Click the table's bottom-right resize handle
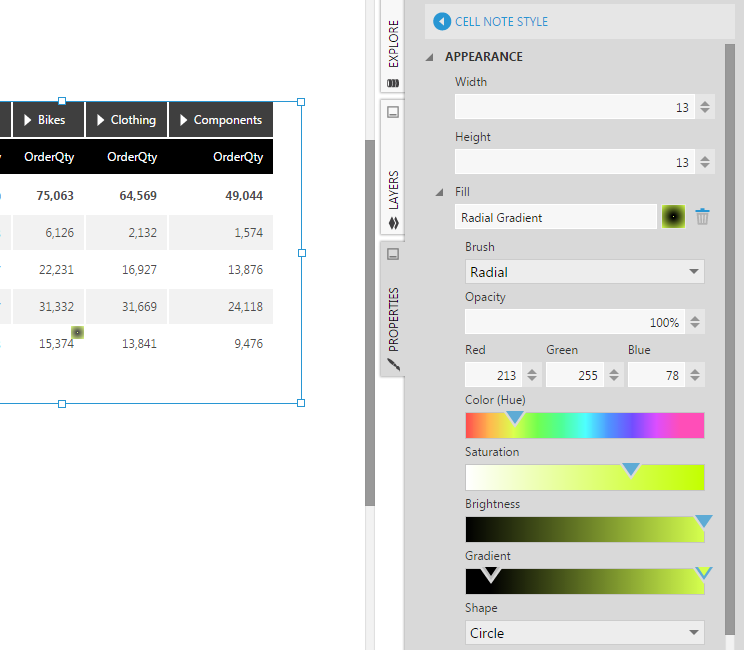Viewport: 744px width, 650px height. [x=301, y=403]
